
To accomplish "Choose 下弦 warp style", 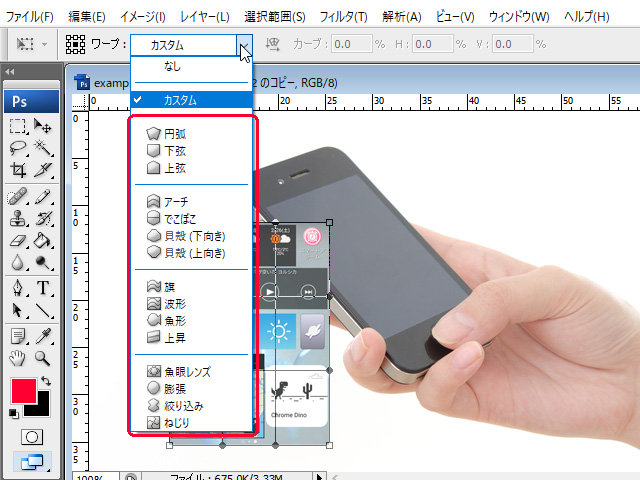I will (191, 151).
